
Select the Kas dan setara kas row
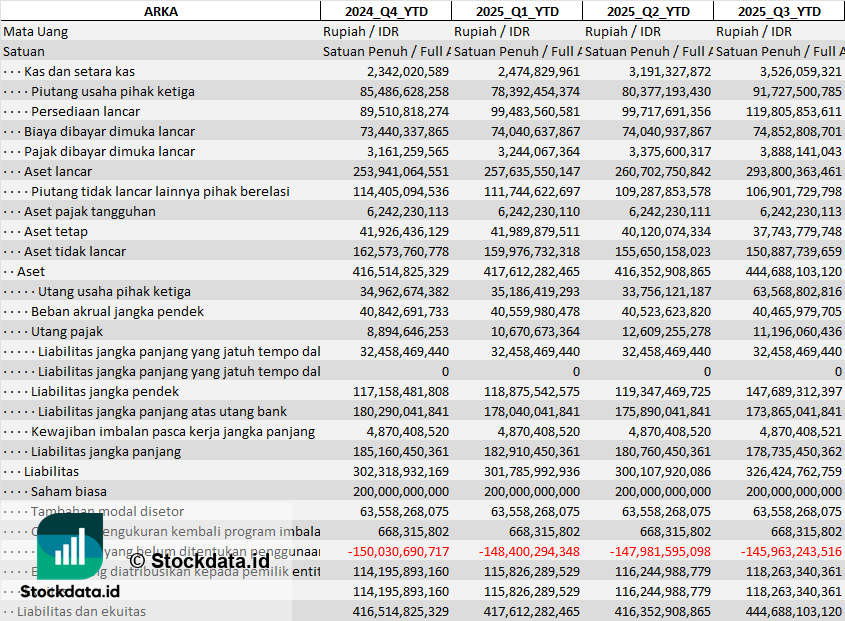(79, 71)
